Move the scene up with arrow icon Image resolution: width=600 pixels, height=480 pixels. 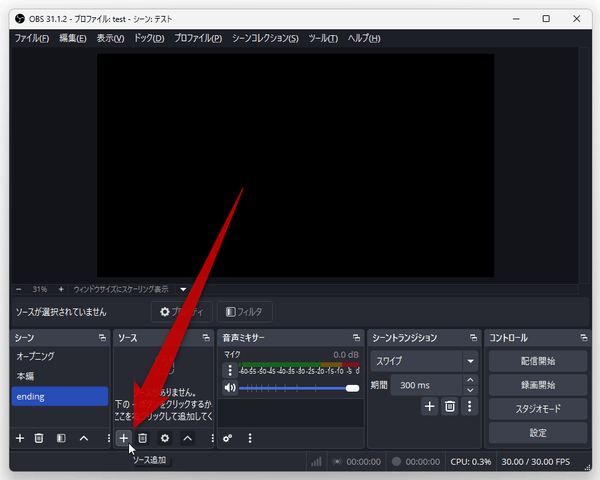[x=84, y=438]
